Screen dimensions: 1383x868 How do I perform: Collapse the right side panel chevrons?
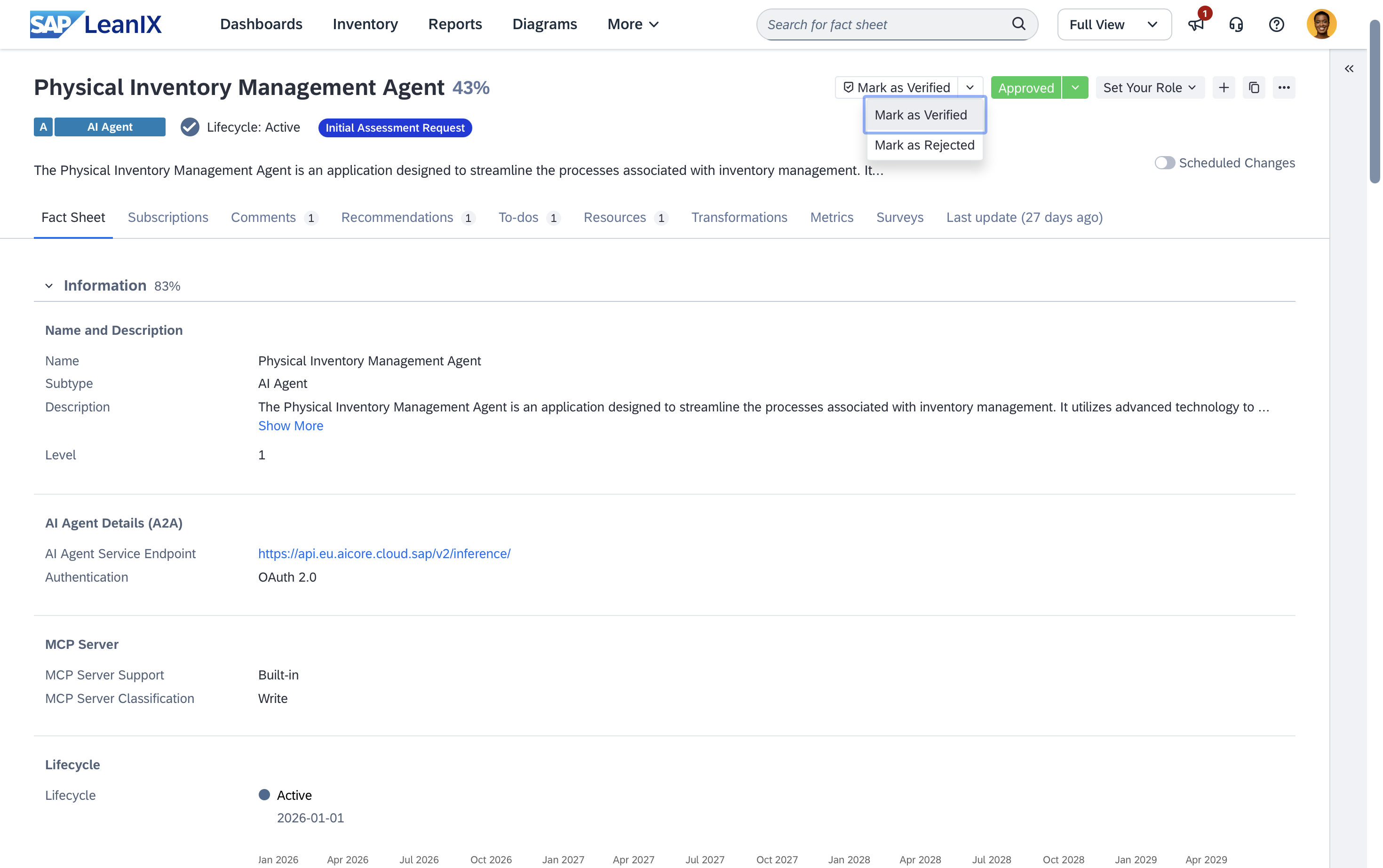1349,69
